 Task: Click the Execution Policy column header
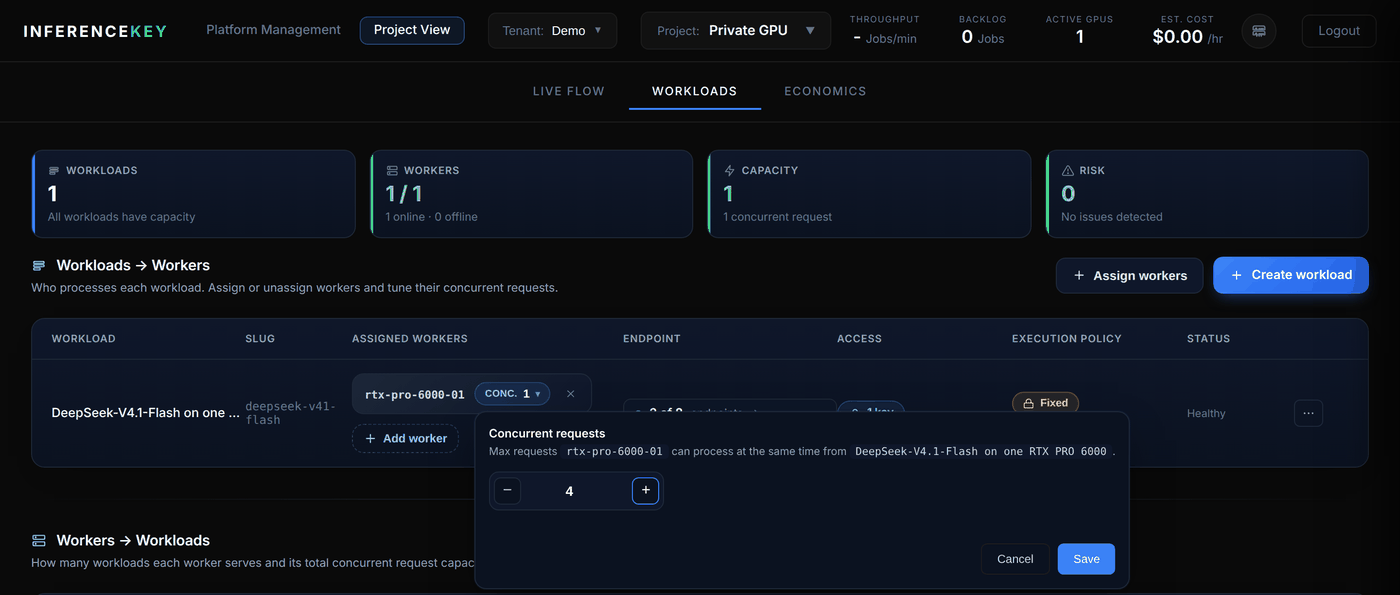click(1067, 339)
